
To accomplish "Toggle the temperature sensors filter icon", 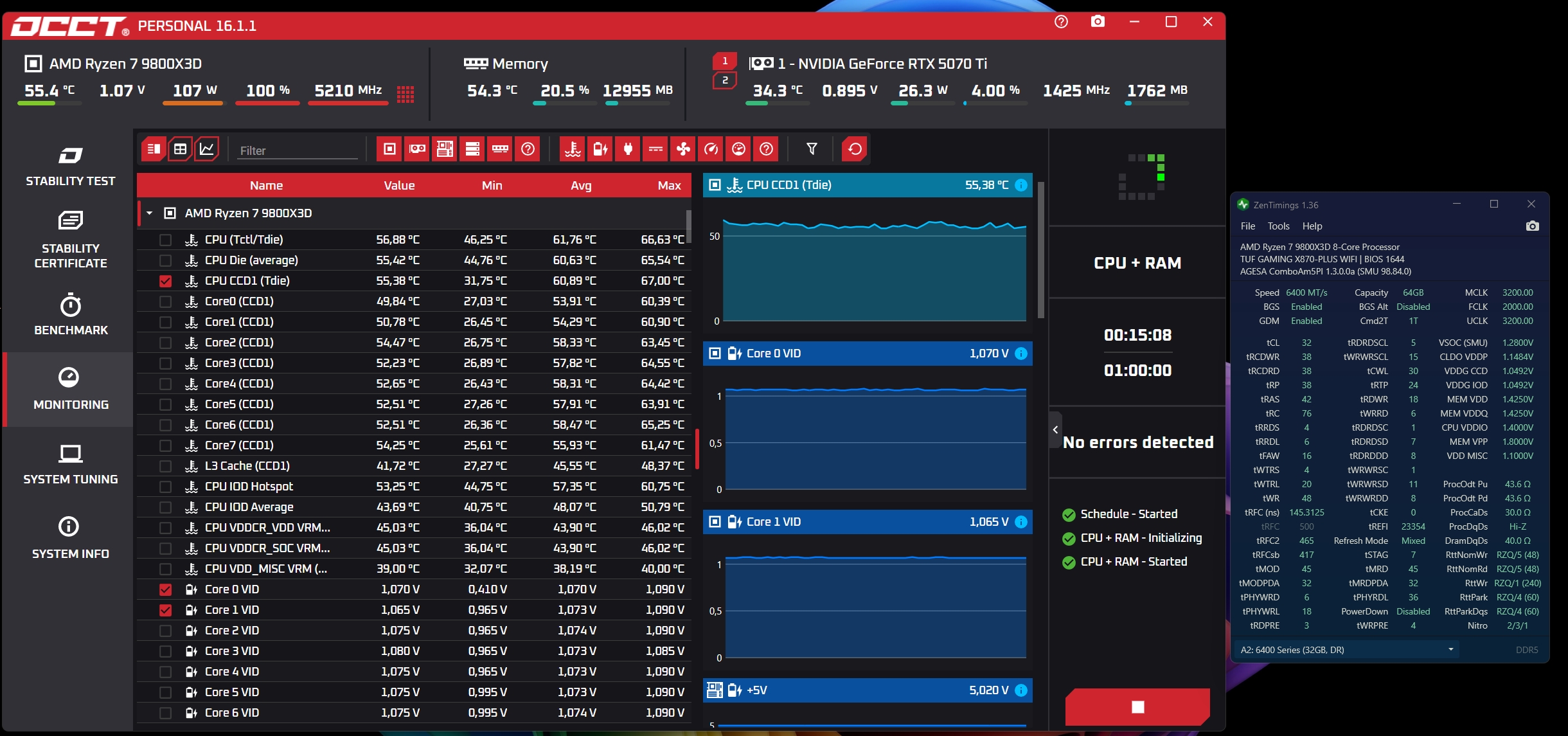I will point(573,149).
